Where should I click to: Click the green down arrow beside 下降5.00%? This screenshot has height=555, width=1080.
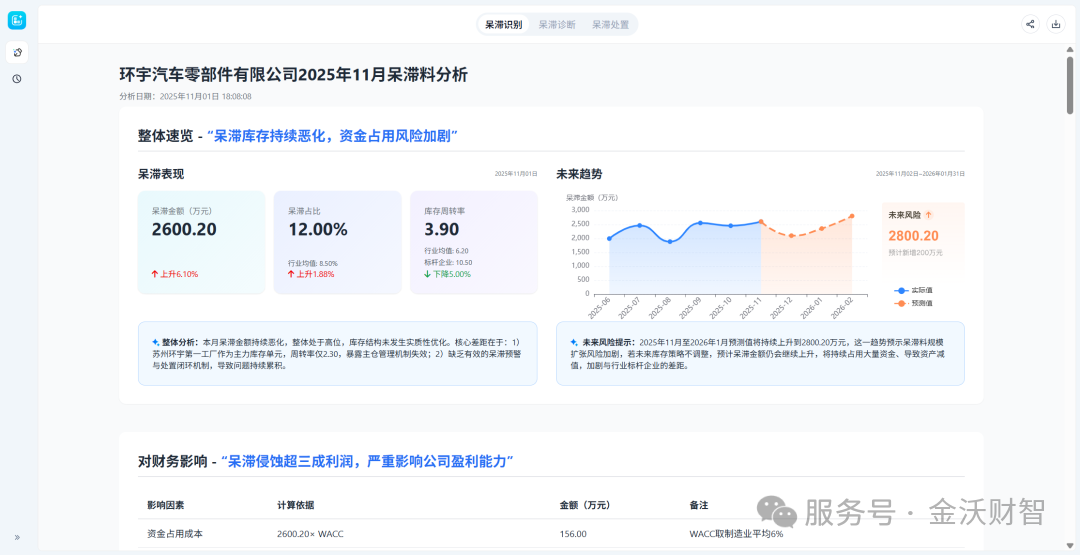pos(428,274)
